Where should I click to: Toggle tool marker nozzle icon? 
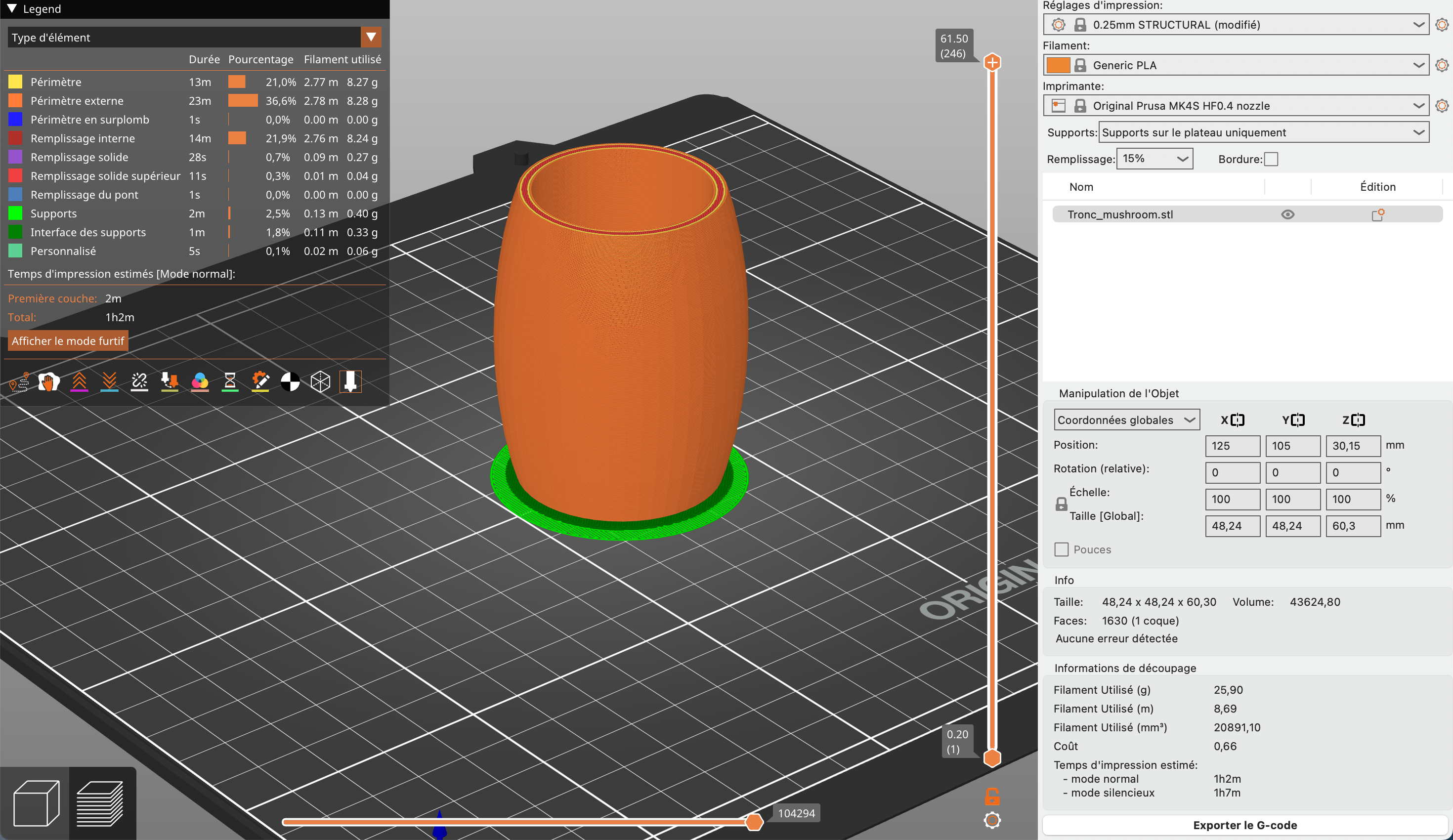pyautogui.click(x=350, y=381)
